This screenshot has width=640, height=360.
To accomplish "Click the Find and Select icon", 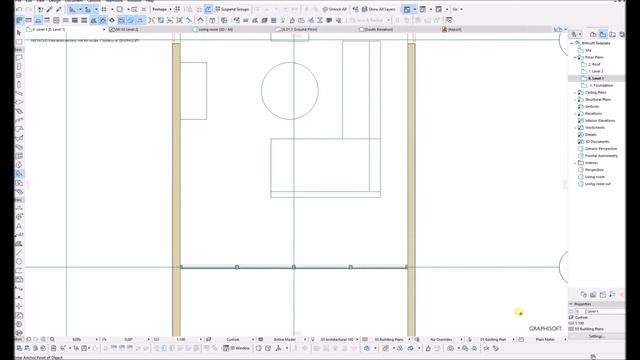I will coord(40,9).
